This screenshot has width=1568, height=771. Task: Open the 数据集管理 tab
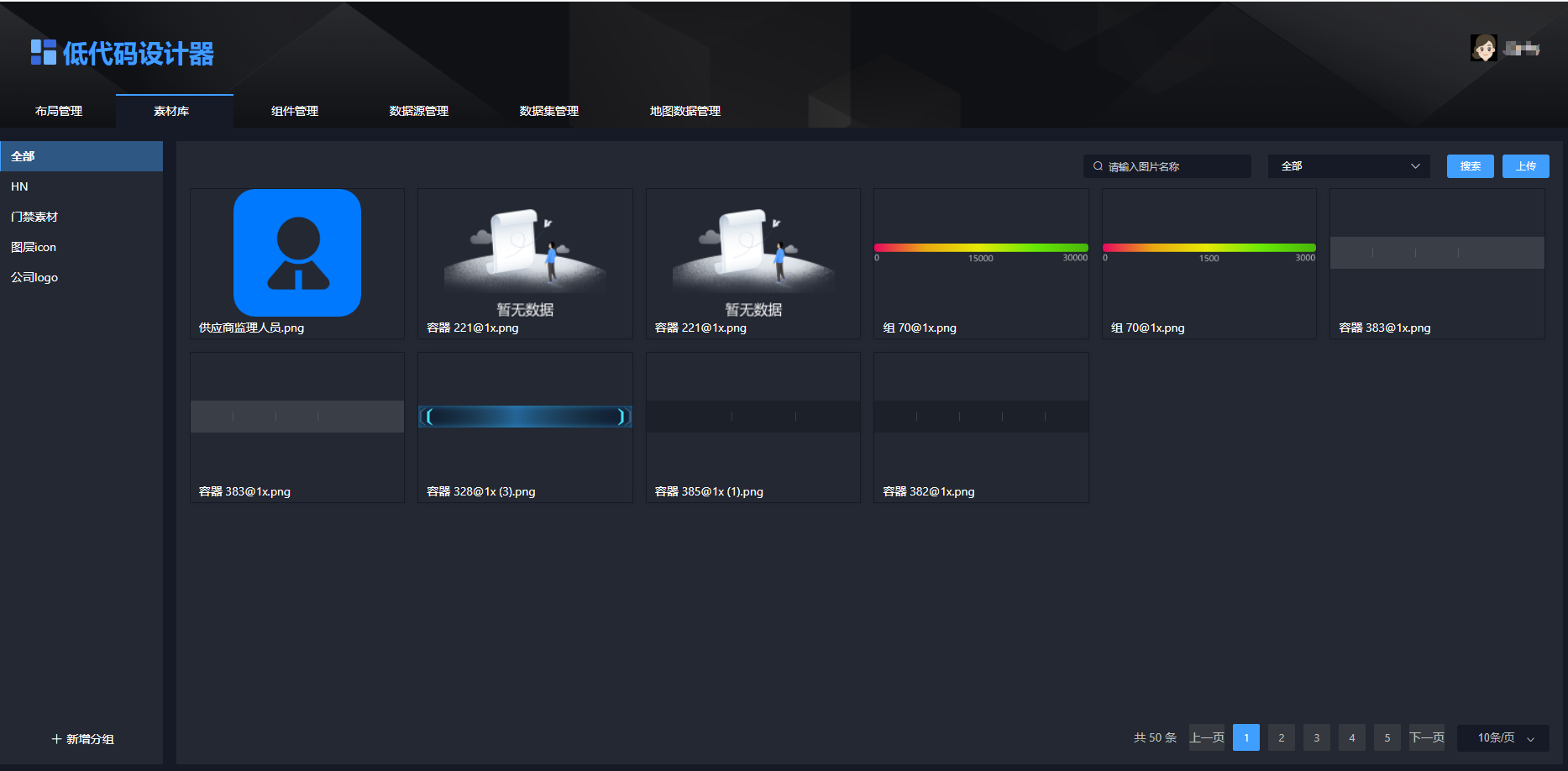point(549,111)
